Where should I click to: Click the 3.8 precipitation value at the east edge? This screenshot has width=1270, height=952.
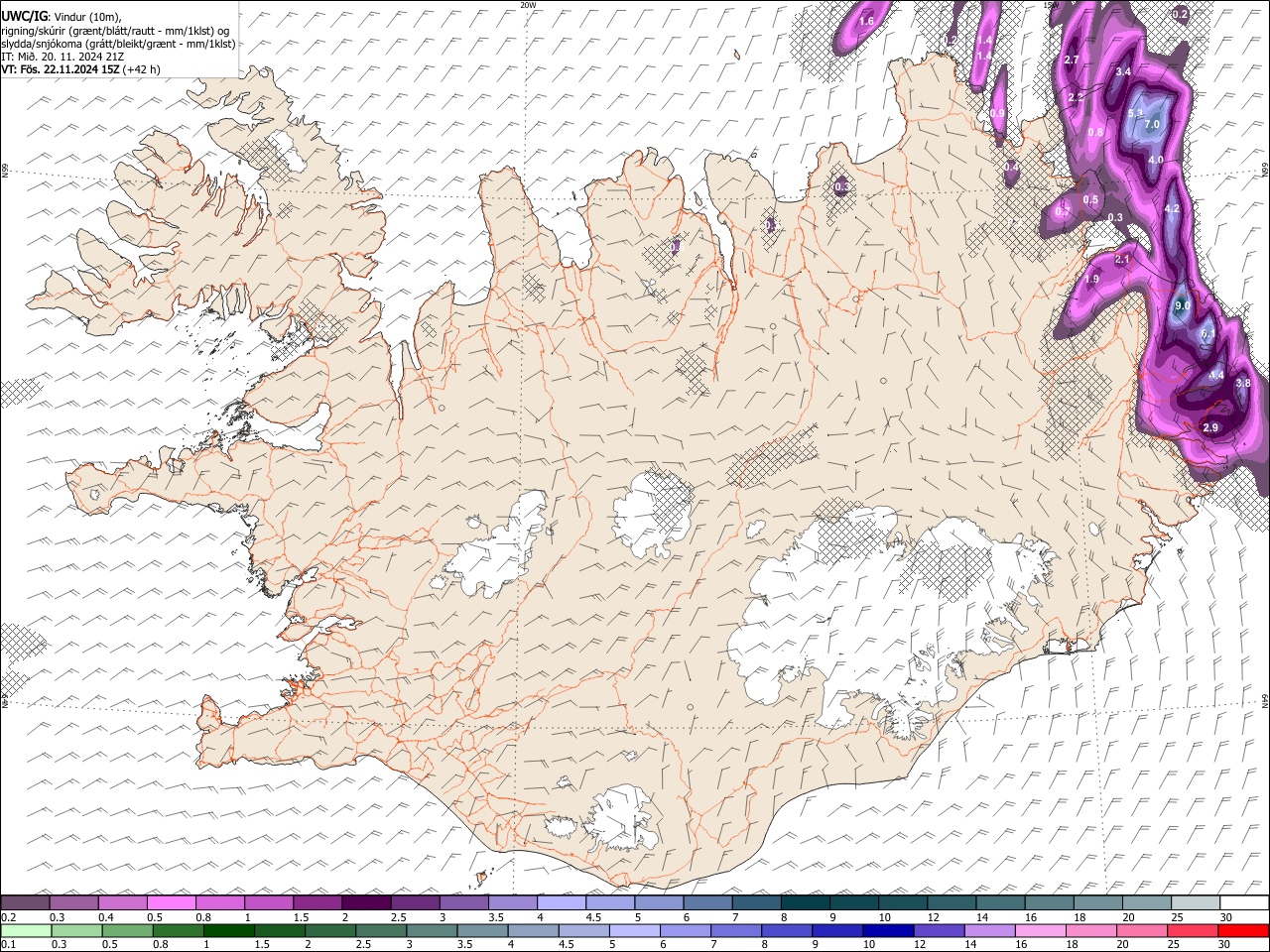(x=1243, y=383)
